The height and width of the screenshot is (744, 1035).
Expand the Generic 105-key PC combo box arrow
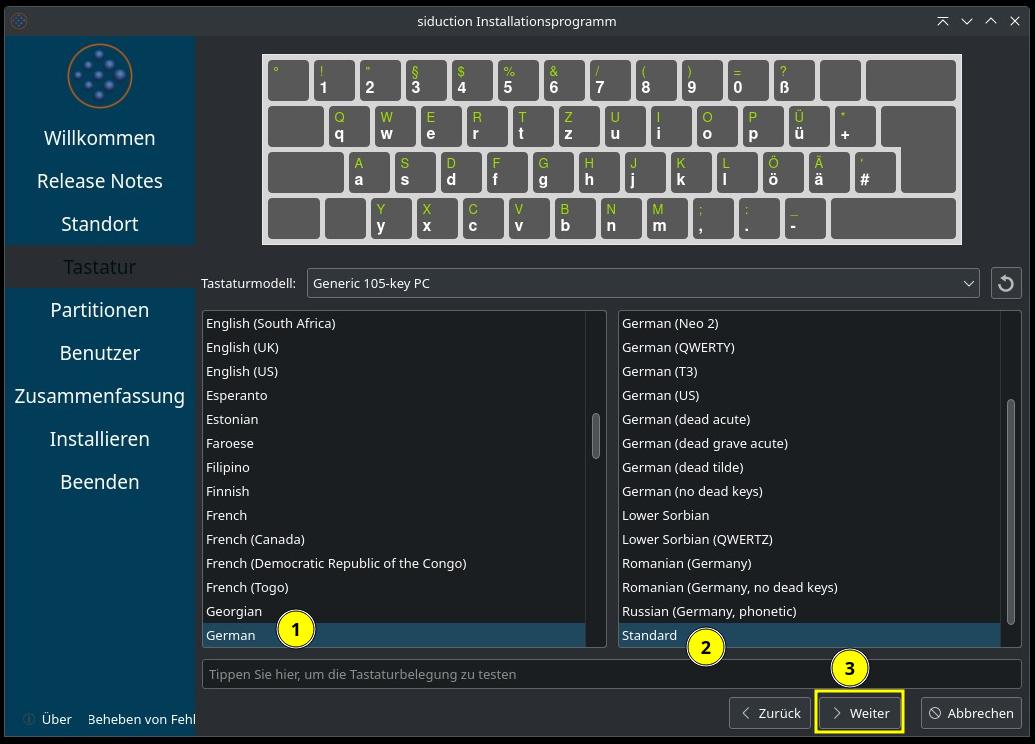[x=968, y=283]
